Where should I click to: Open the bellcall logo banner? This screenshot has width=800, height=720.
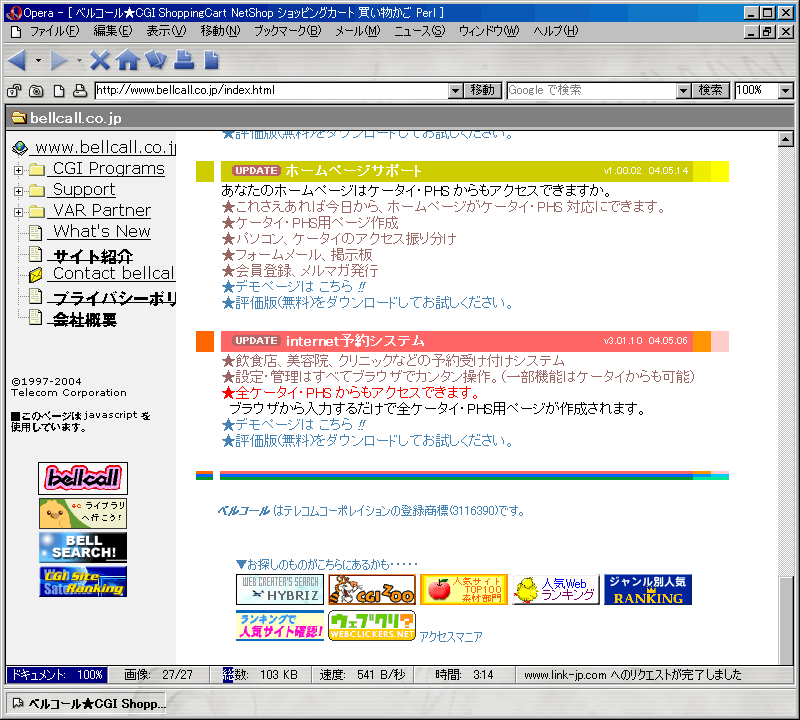pyautogui.click(x=83, y=478)
